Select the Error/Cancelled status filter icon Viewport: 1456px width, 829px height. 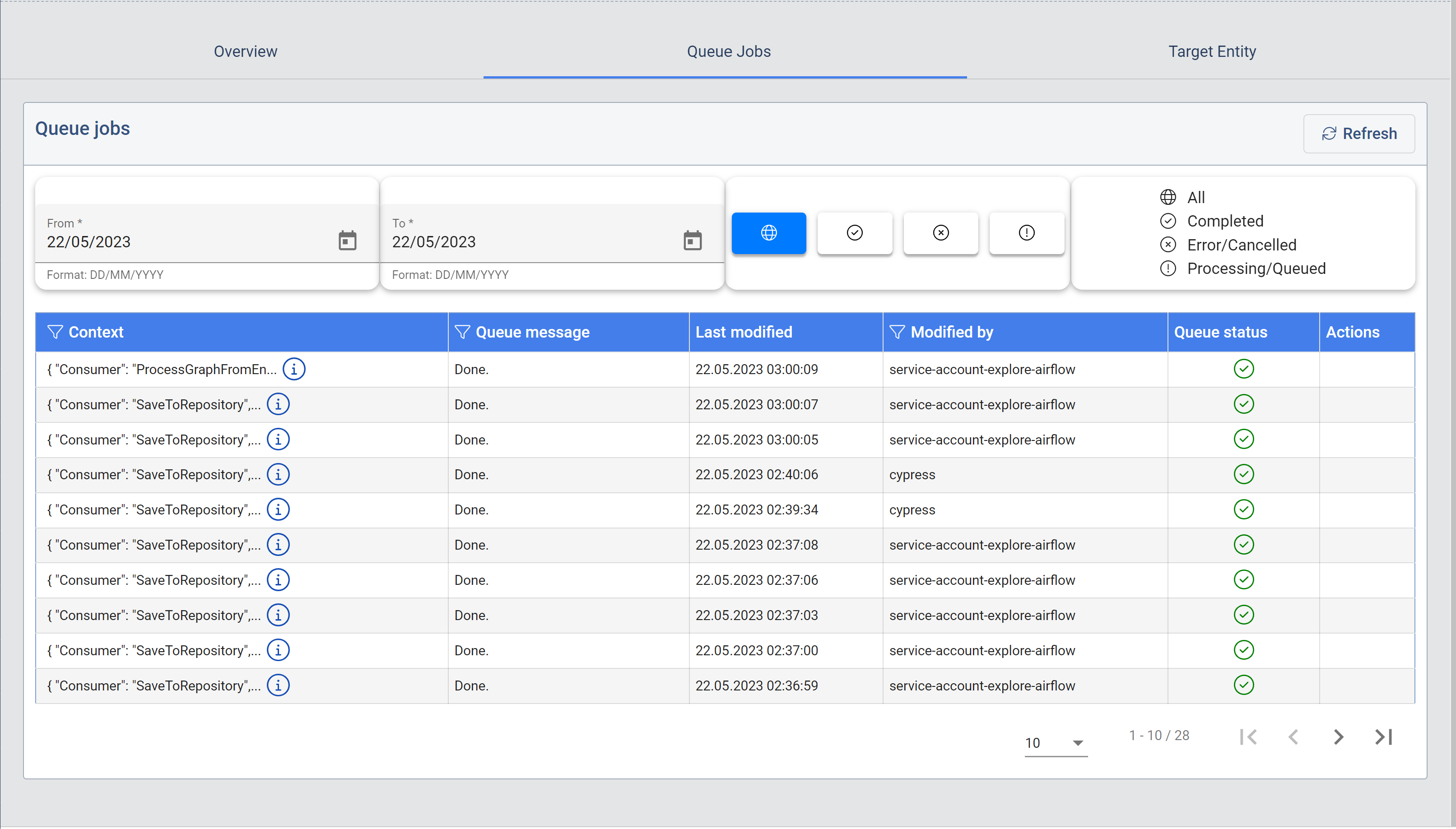tap(940, 233)
